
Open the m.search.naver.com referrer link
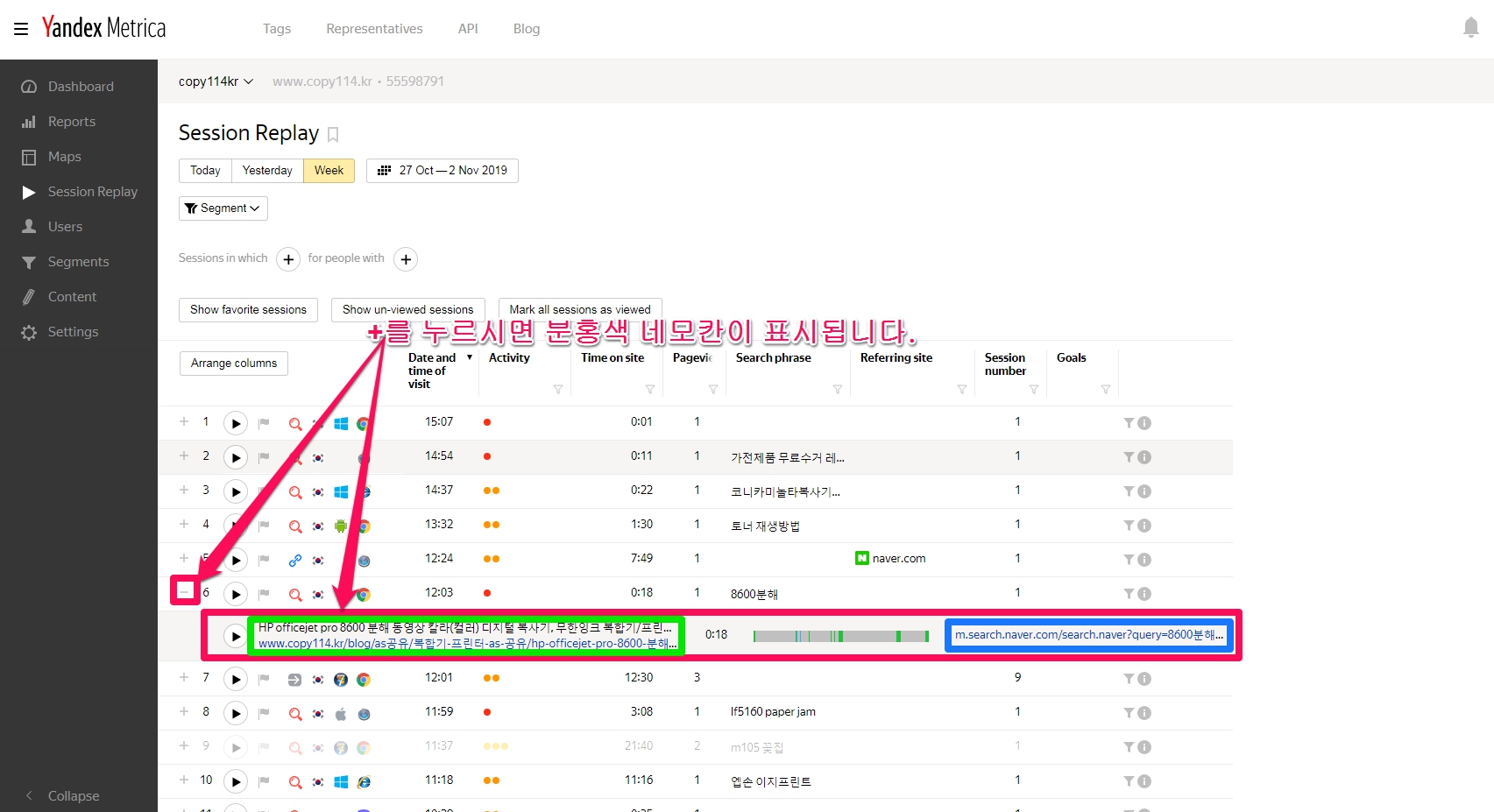tap(1088, 635)
